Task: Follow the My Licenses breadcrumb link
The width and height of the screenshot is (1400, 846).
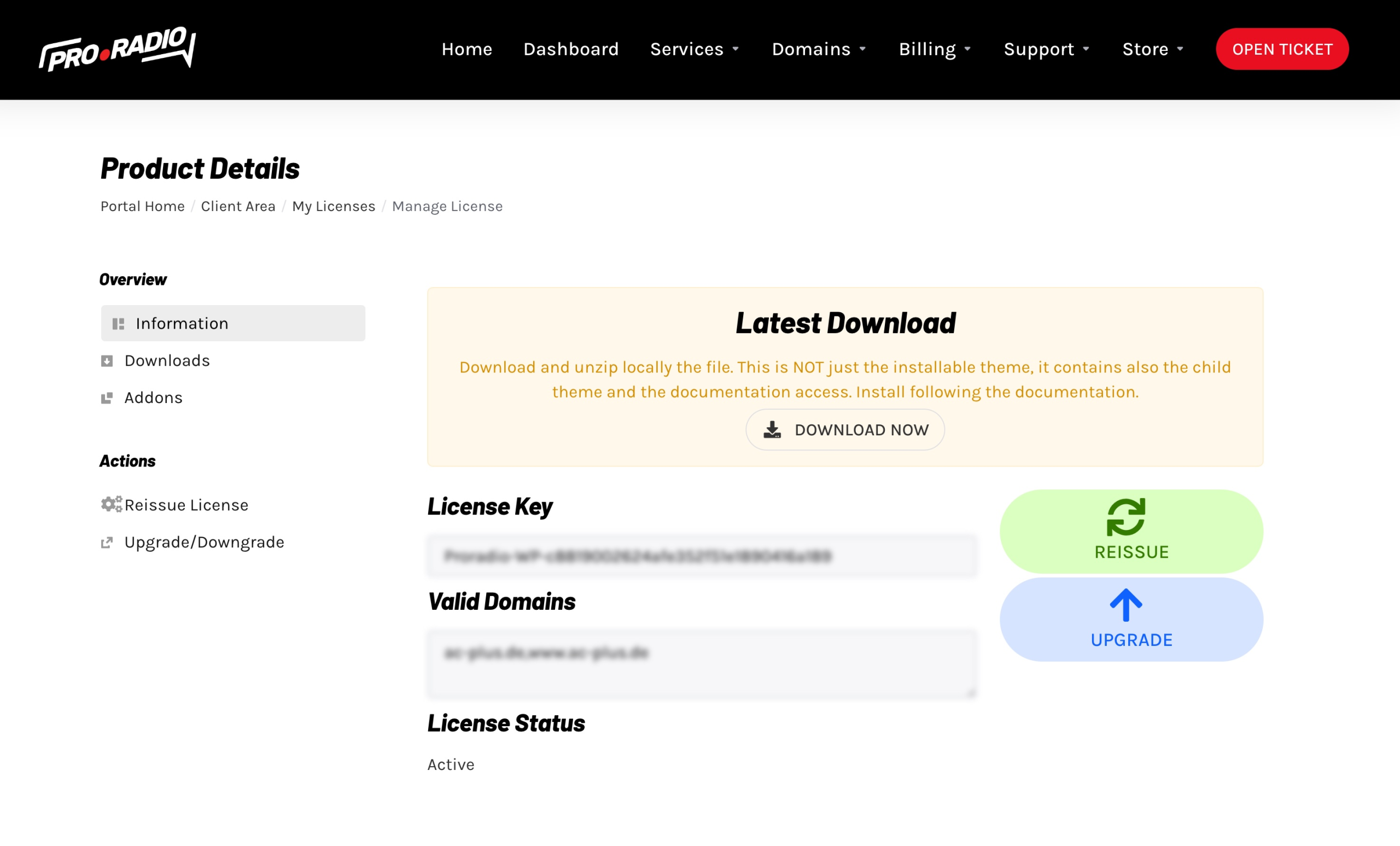Action: pyautogui.click(x=334, y=206)
